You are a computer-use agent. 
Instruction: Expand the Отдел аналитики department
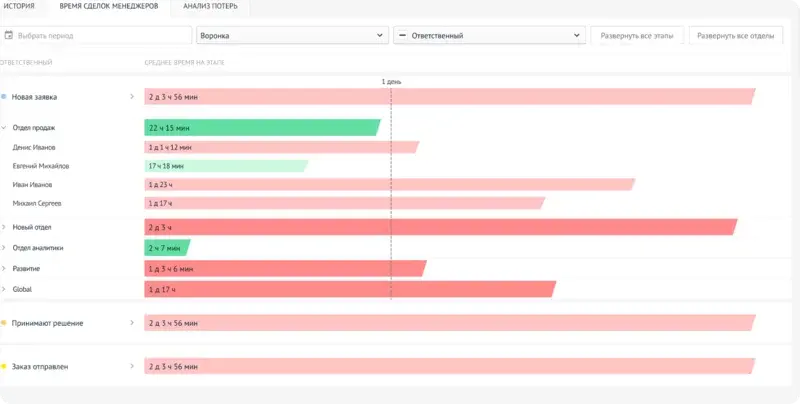pos(4,248)
